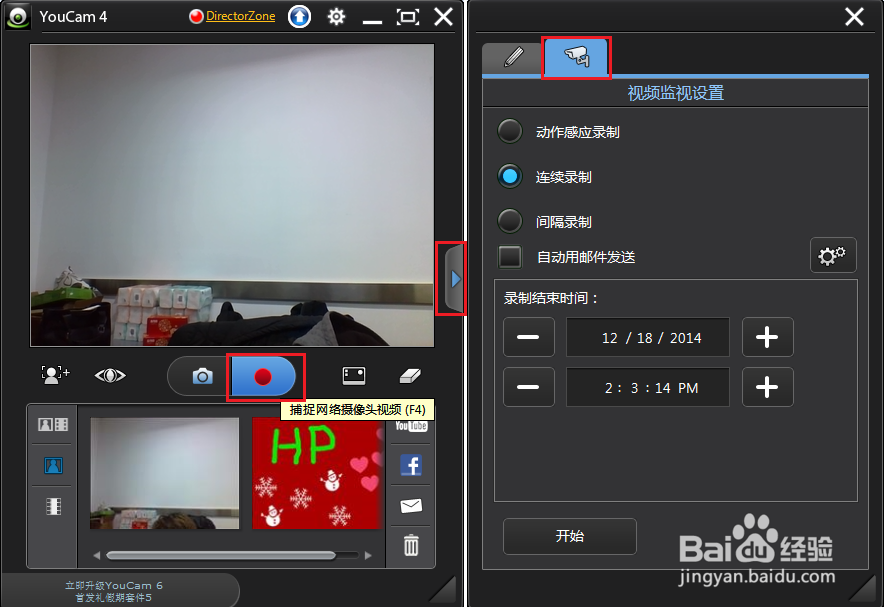Collapse the side panel with blue arrow
The width and height of the screenshot is (885, 607).
[x=454, y=278]
